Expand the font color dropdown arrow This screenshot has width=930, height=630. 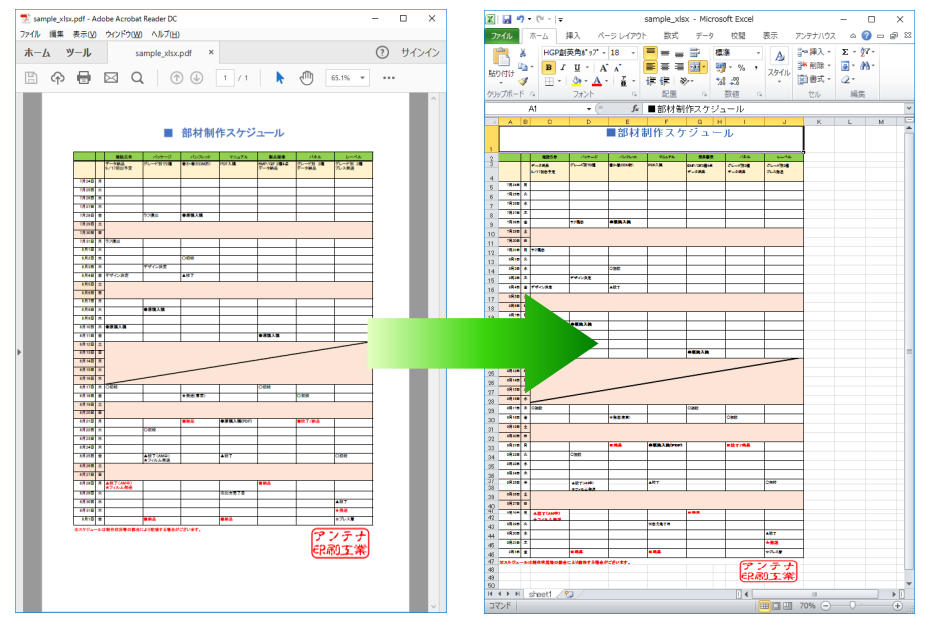[606, 81]
